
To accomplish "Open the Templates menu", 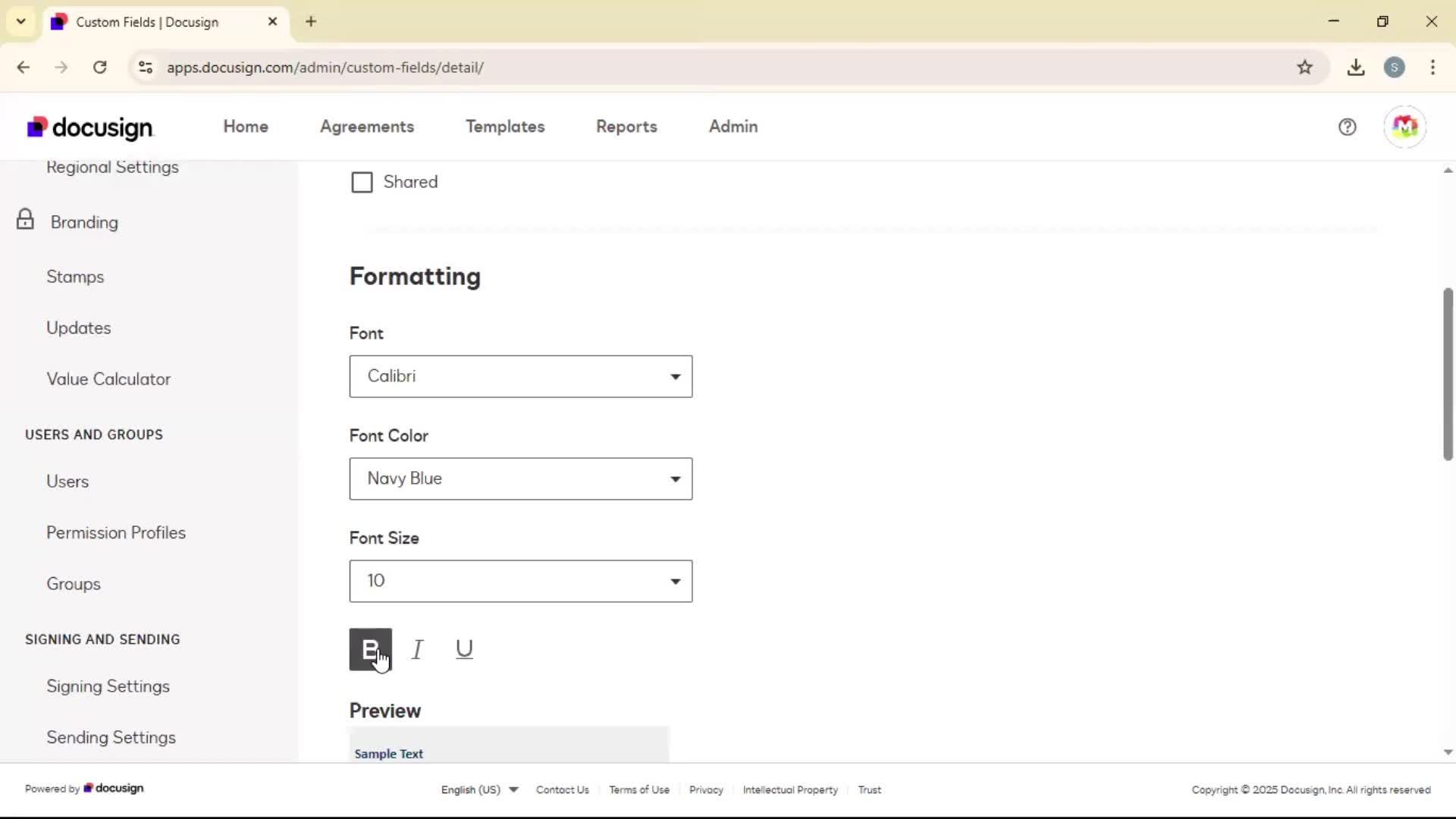I will coord(505,127).
